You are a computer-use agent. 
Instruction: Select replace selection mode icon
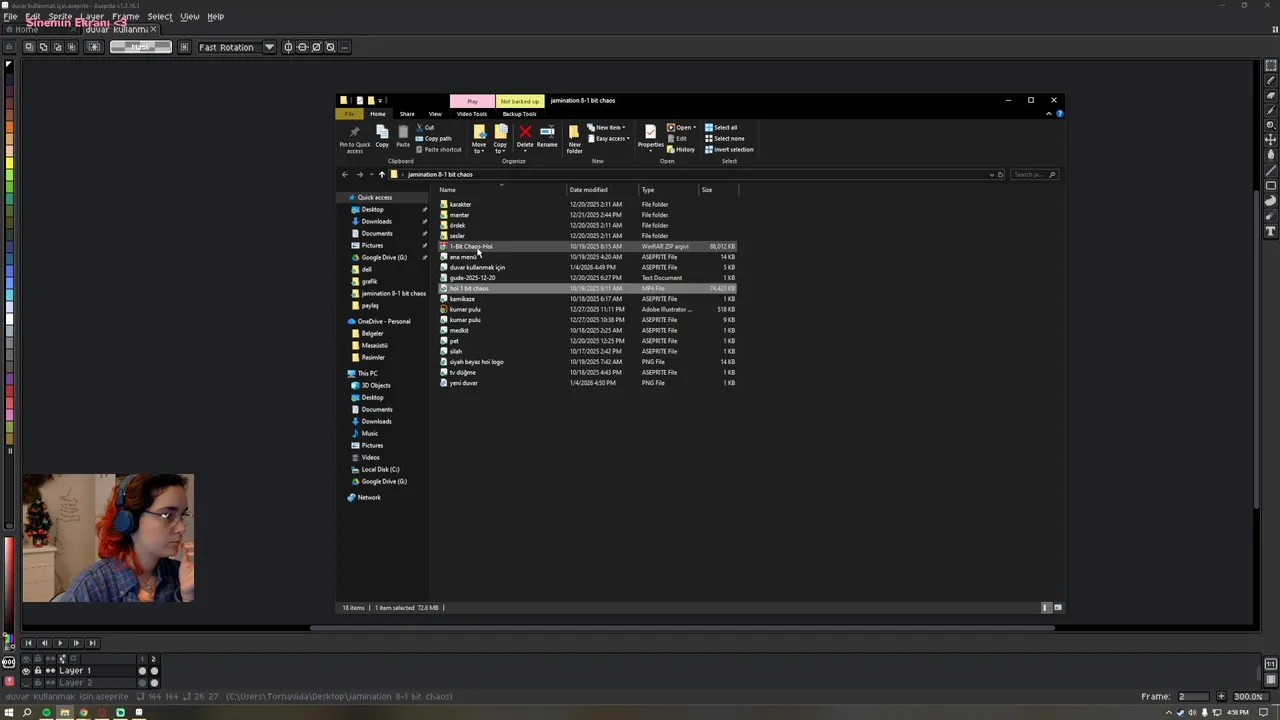pyautogui.click(x=29, y=47)
